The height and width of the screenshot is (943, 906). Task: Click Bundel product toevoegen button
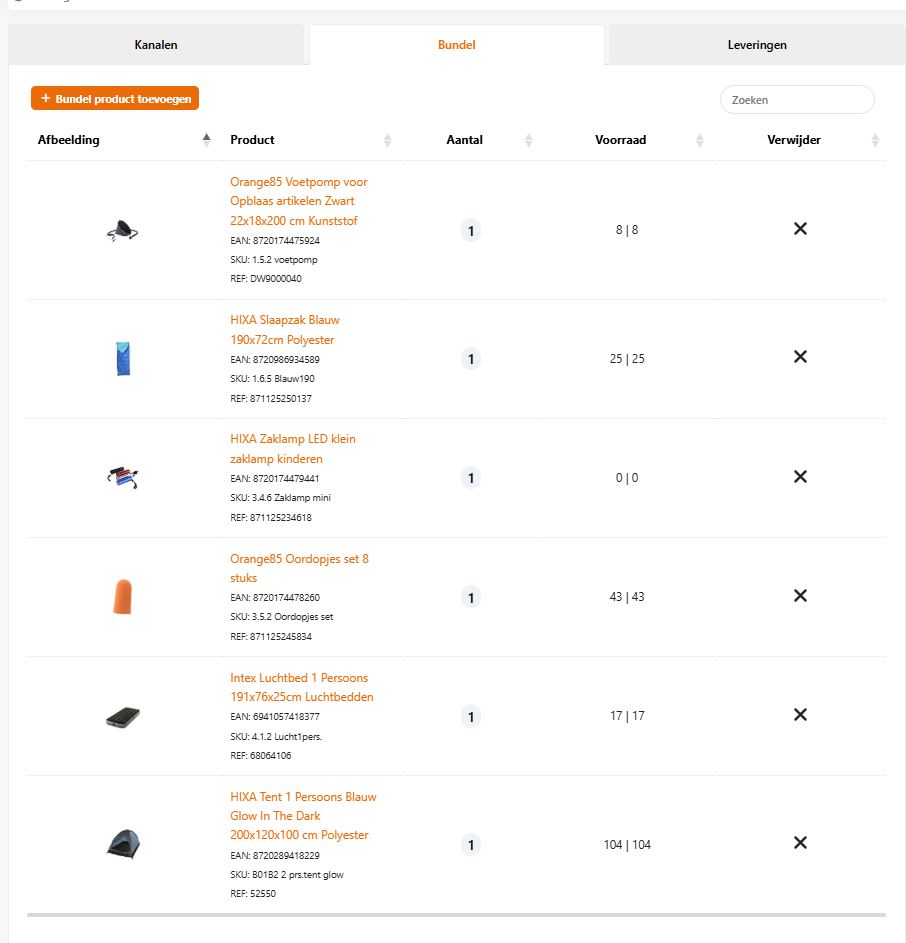coord(115,98)
